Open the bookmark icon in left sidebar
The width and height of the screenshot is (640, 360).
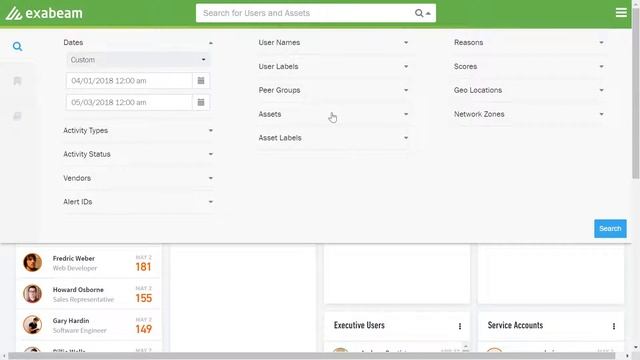(17, 81)
